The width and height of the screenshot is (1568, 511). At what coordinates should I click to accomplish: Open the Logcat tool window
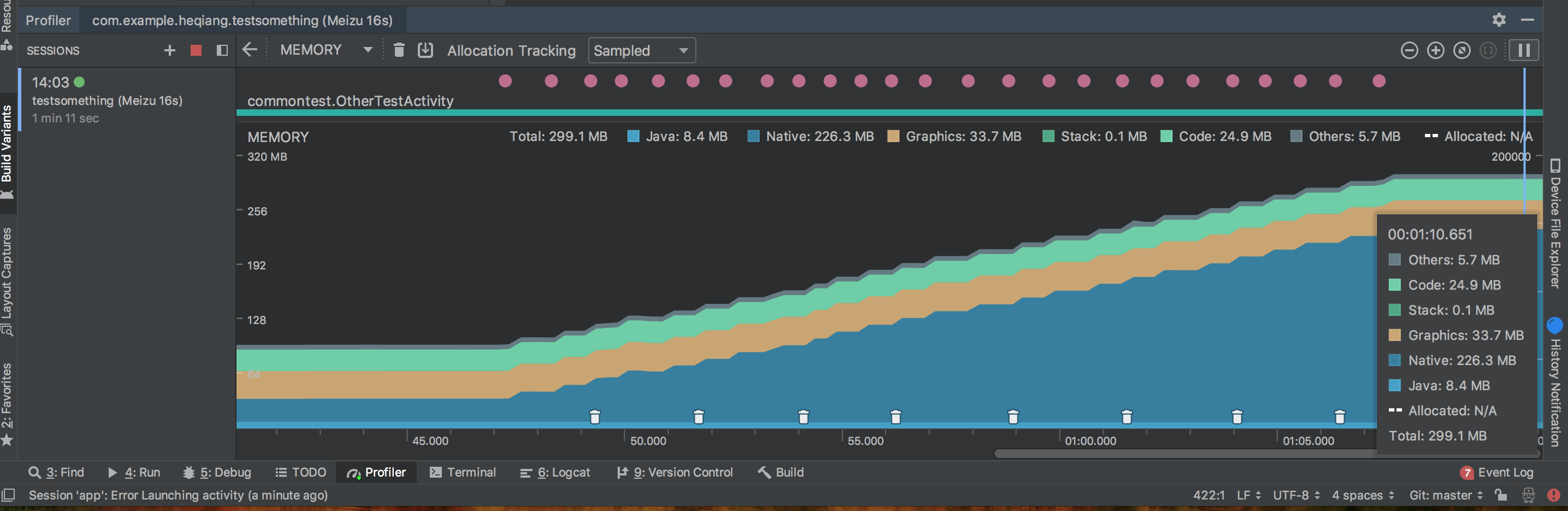[555, 473]
